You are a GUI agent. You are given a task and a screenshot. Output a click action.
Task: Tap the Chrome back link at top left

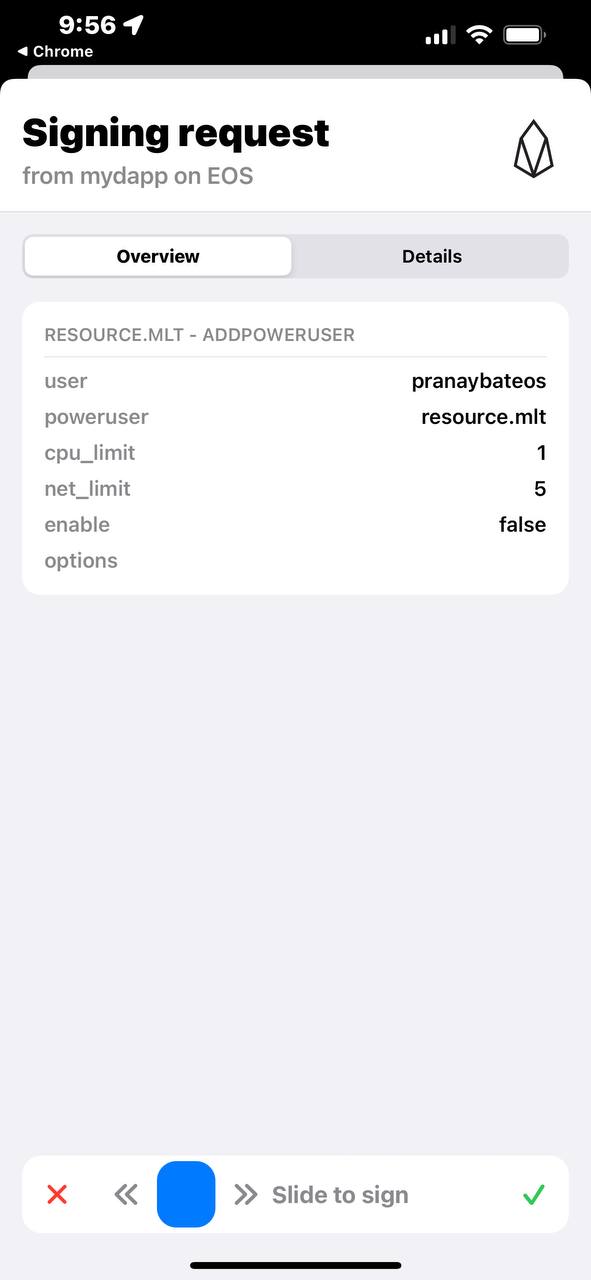(x=50, y=51)
